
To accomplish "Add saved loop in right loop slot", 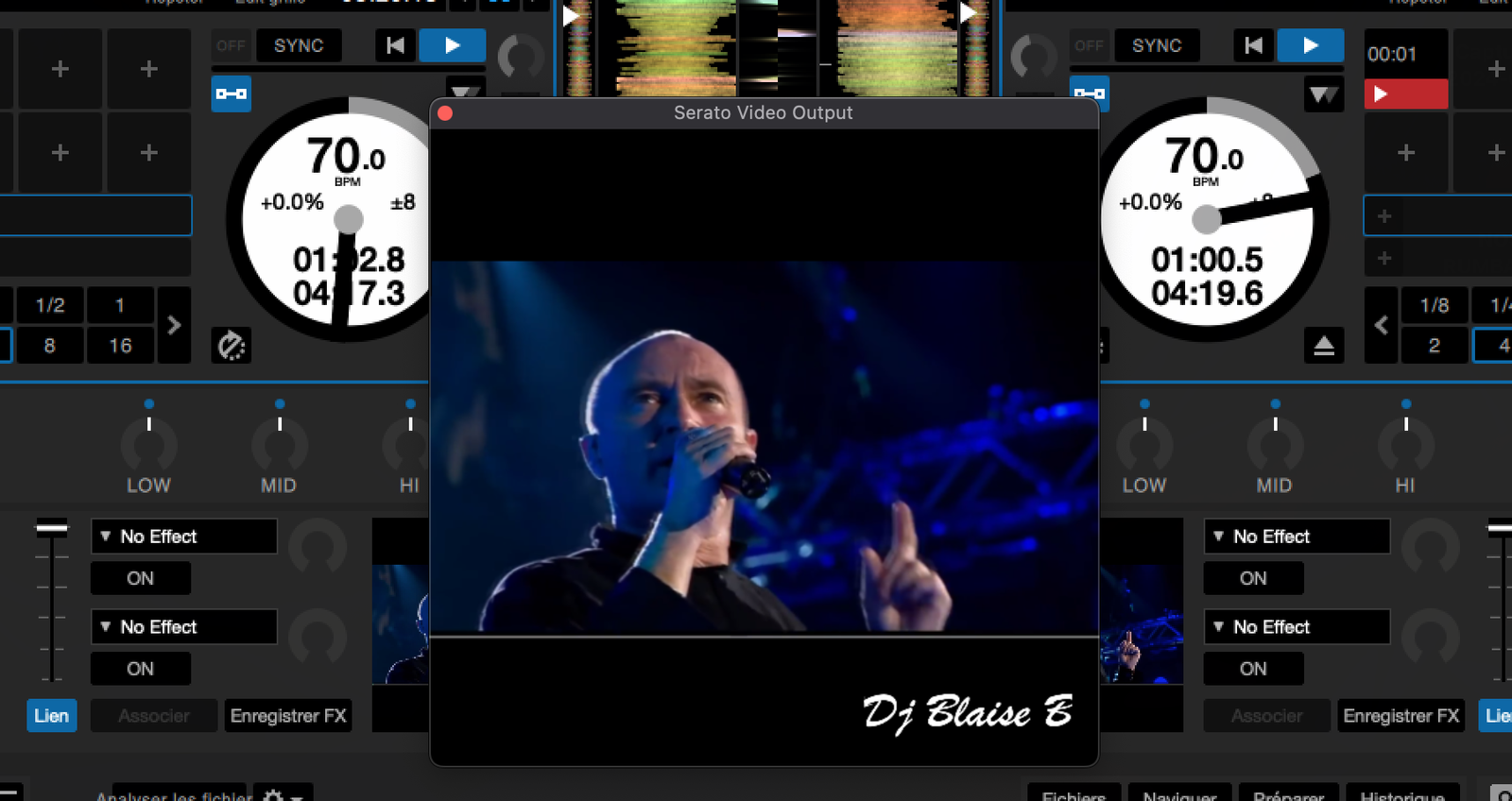I will tap(1437, 216).
